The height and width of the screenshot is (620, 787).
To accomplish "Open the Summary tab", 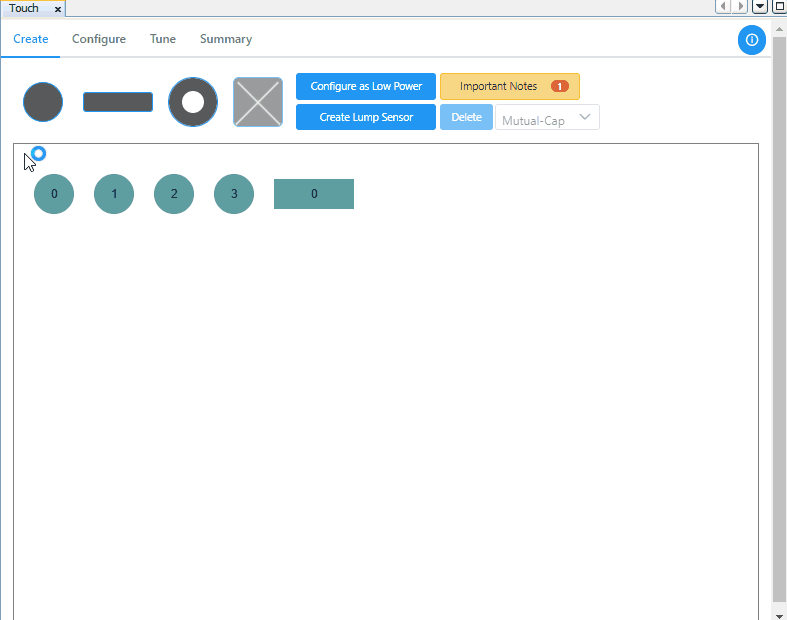I will coord(226,39).
